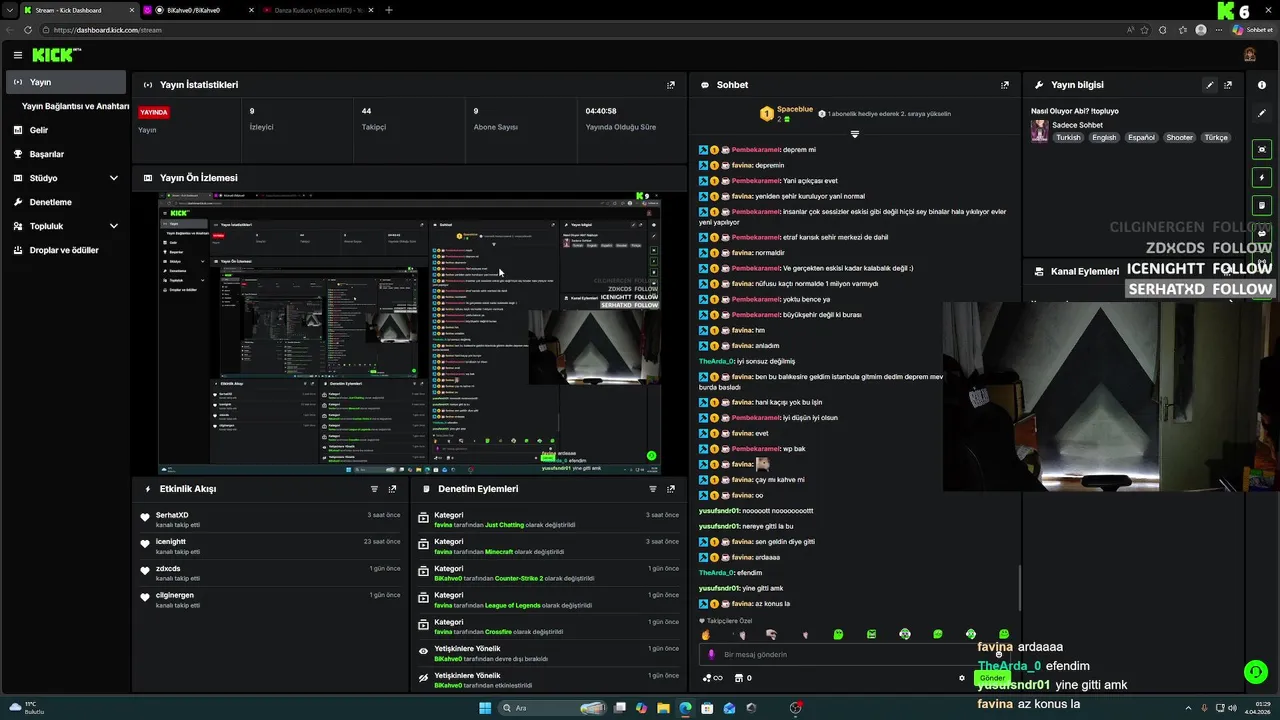Click the channel points icon in chat
The height and width of the screenshot is (720, 1280).
(x=712, y=678)
